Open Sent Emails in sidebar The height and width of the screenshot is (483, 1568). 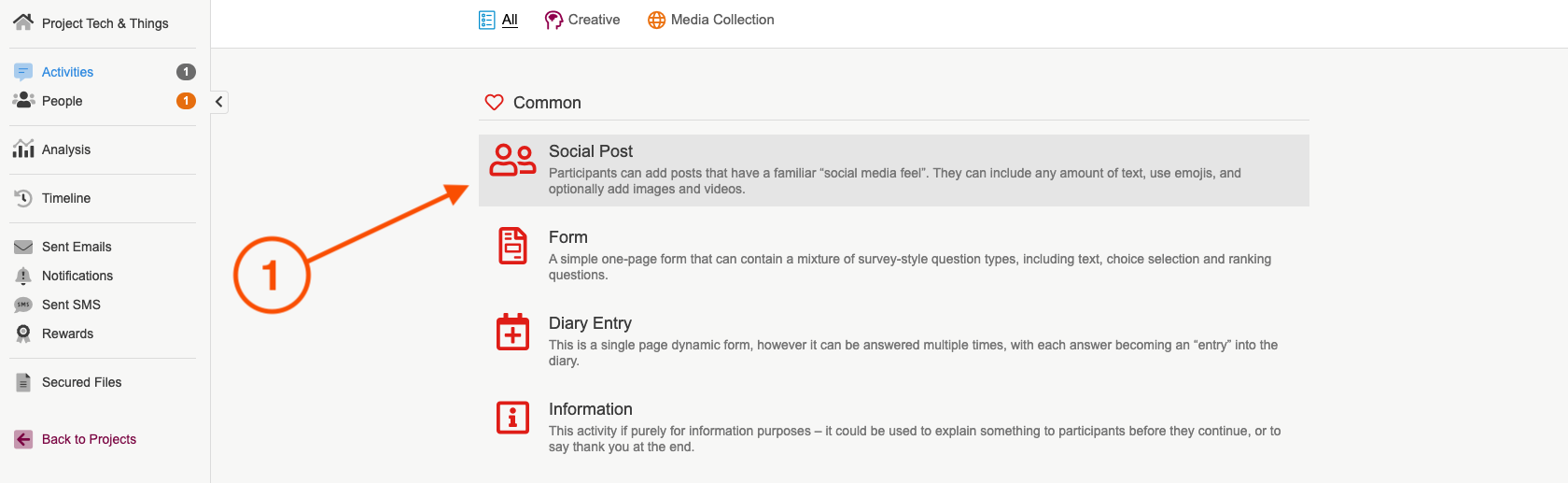(x=77, y=247)
